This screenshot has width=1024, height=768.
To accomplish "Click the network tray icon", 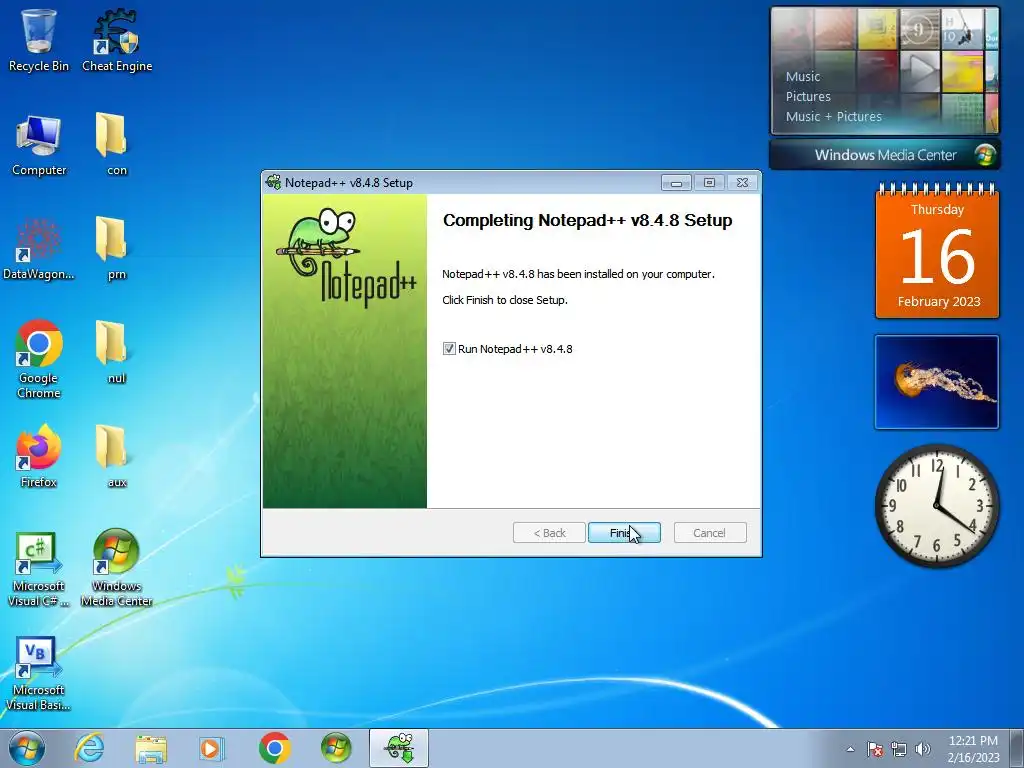I will click(x=899, y=749).
